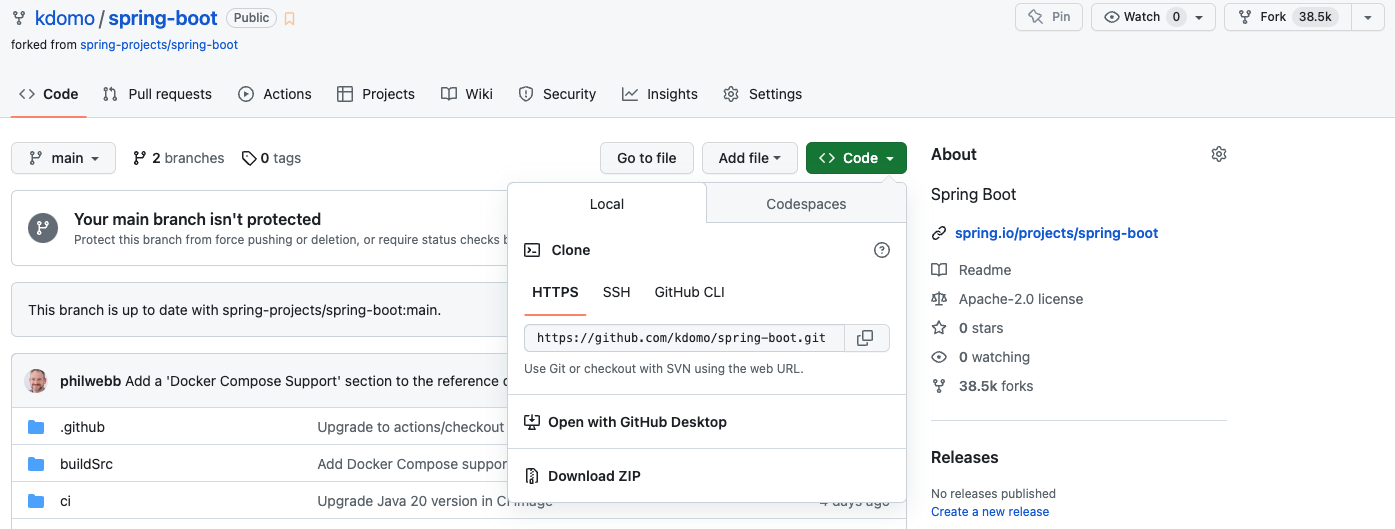Open repository Settings tab
The image size is (1395, 529).
point(763,94)
